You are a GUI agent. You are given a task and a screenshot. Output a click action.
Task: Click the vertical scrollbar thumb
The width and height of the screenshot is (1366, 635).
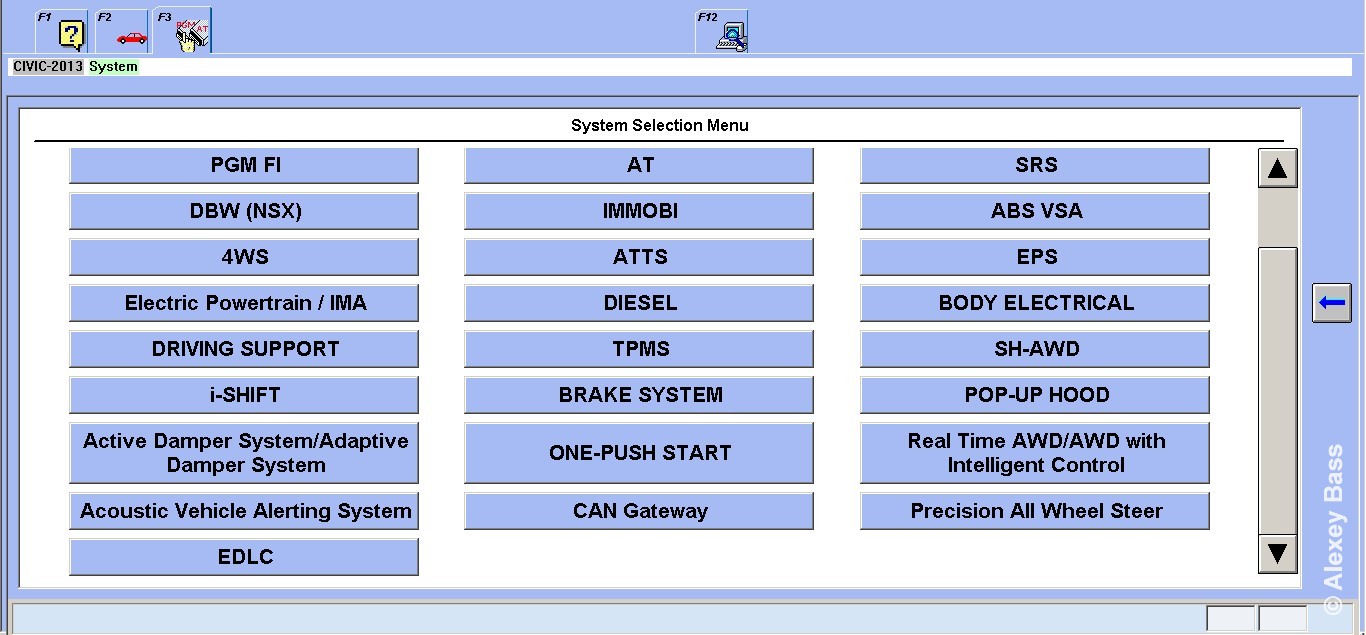click(1277, 390)
